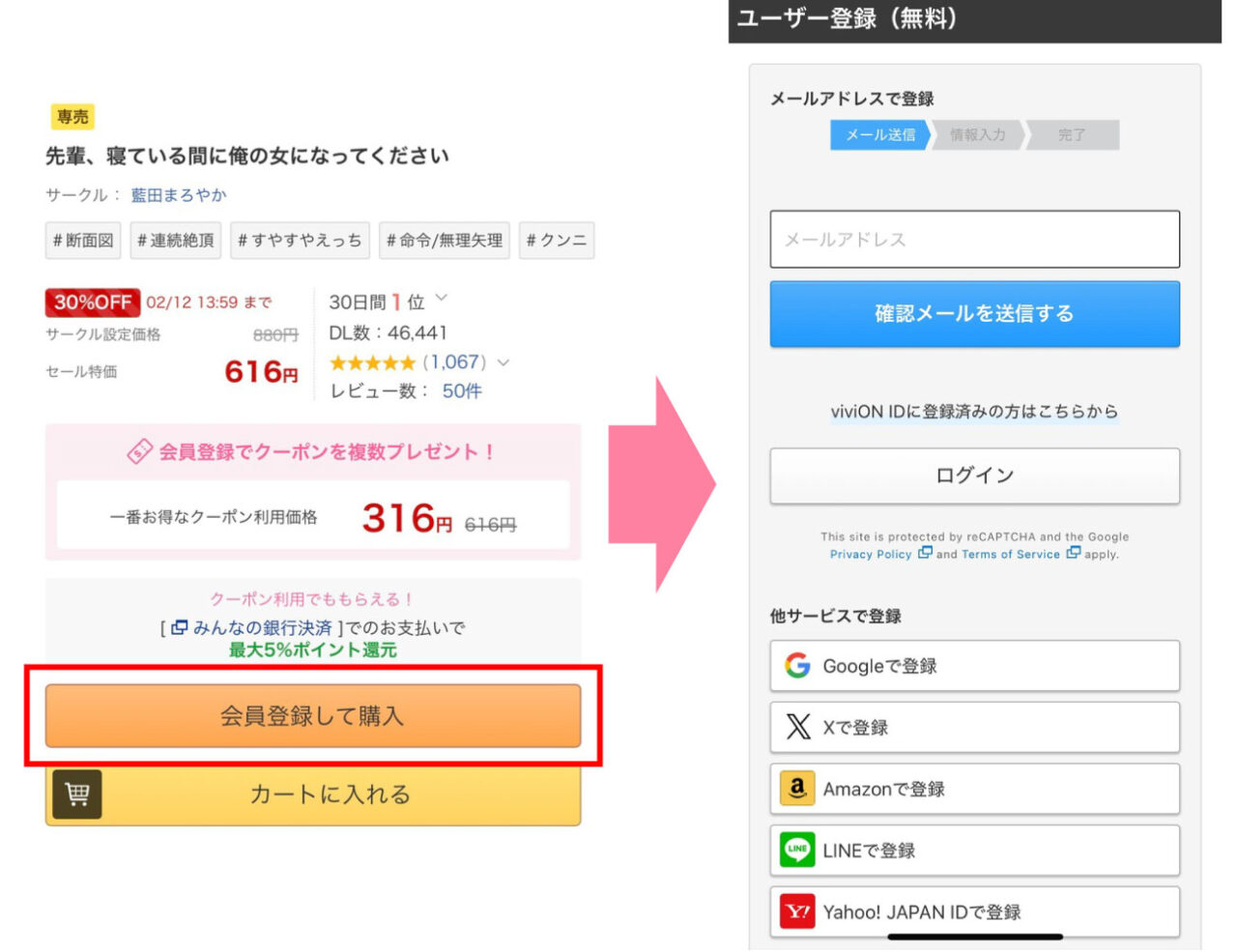The image size is (1237, 952).
Task: Click the Yahoo! JAPAN logo icon
Action: pyautogui.click(x=797, y=911)
